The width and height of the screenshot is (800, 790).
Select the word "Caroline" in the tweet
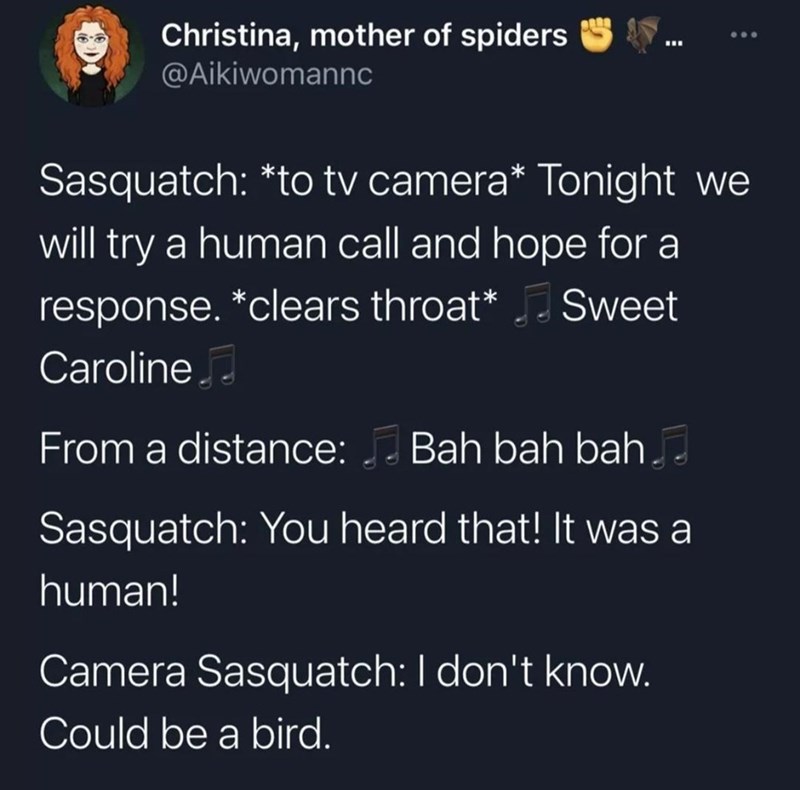coord(115,370)
